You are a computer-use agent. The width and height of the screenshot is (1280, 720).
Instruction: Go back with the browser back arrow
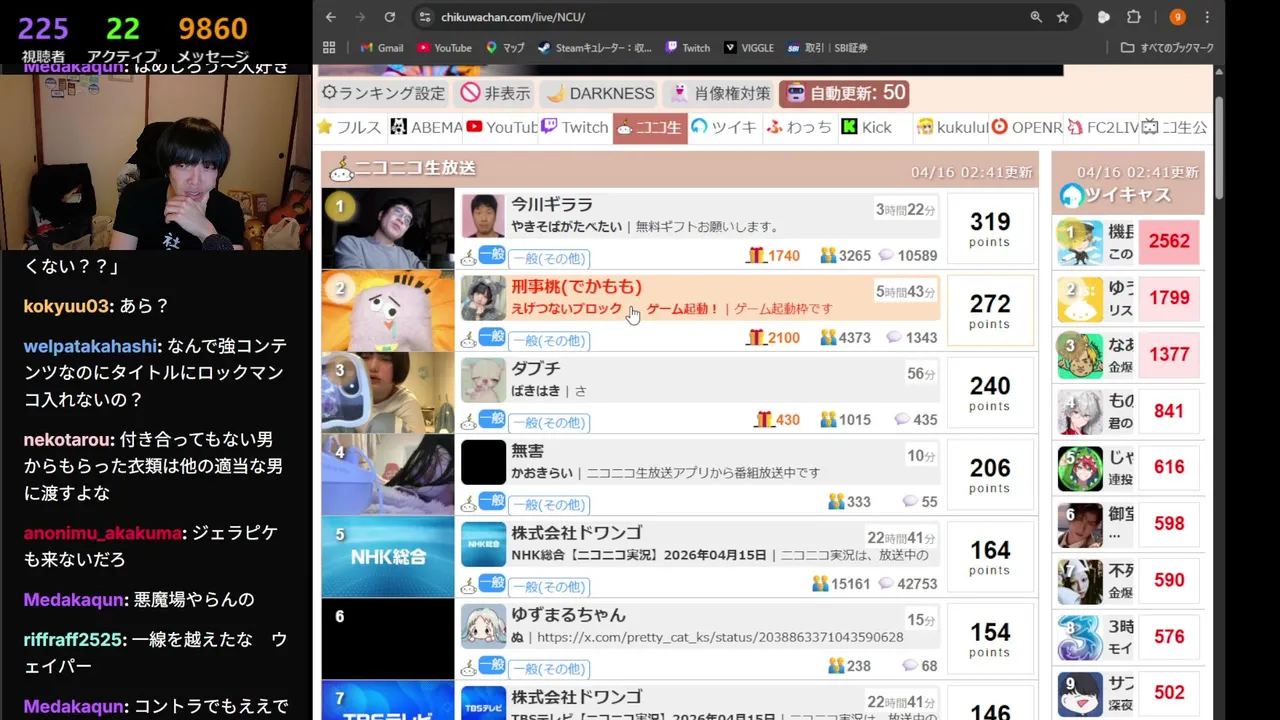click(331, 17)
